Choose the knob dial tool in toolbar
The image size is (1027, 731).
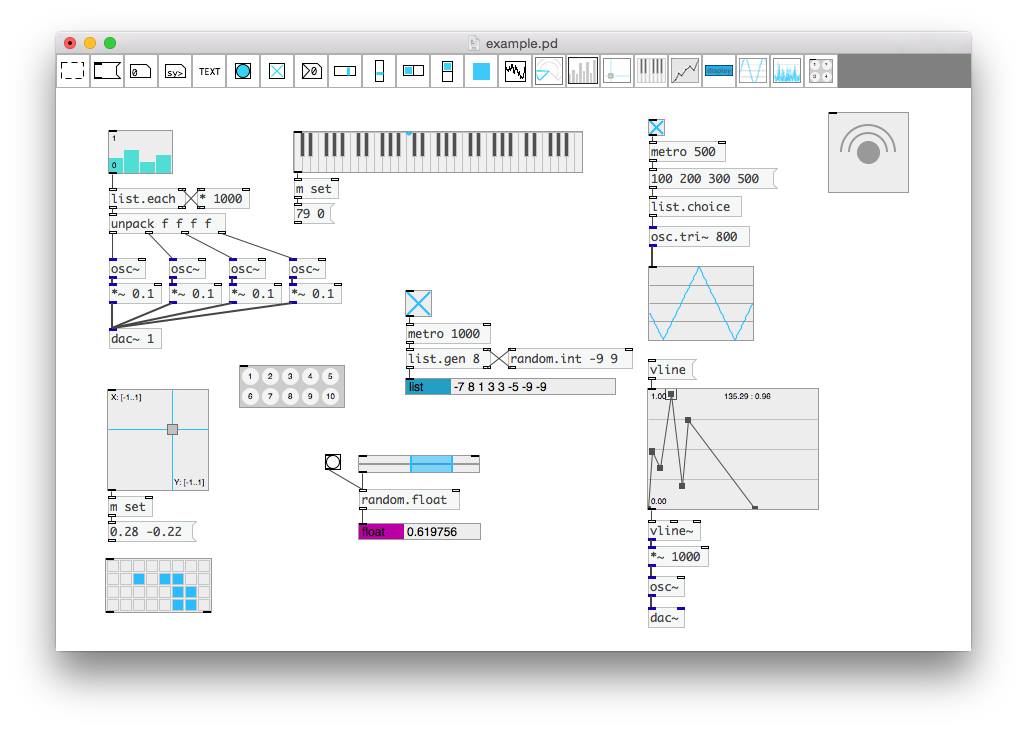point(549,71)
